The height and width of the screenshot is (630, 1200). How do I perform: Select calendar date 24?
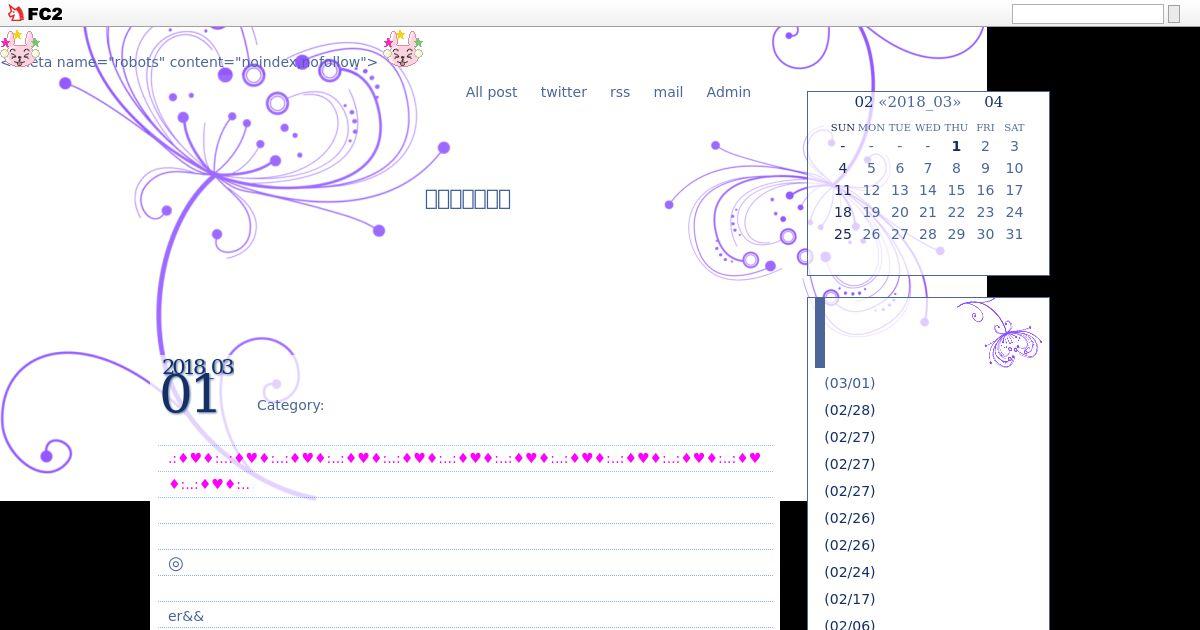tap(1014, 212)
